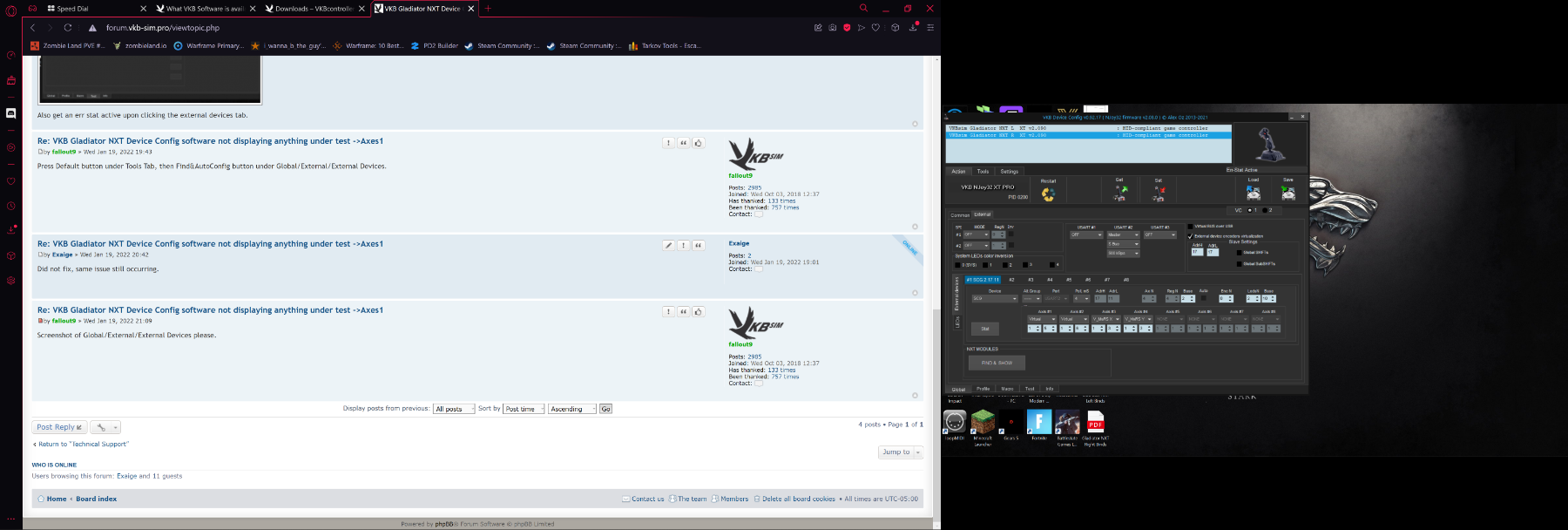This screenshot has height=530, width=1568.
Task: Click the Go button for post sorting
Action: click(x=605, y=409)
